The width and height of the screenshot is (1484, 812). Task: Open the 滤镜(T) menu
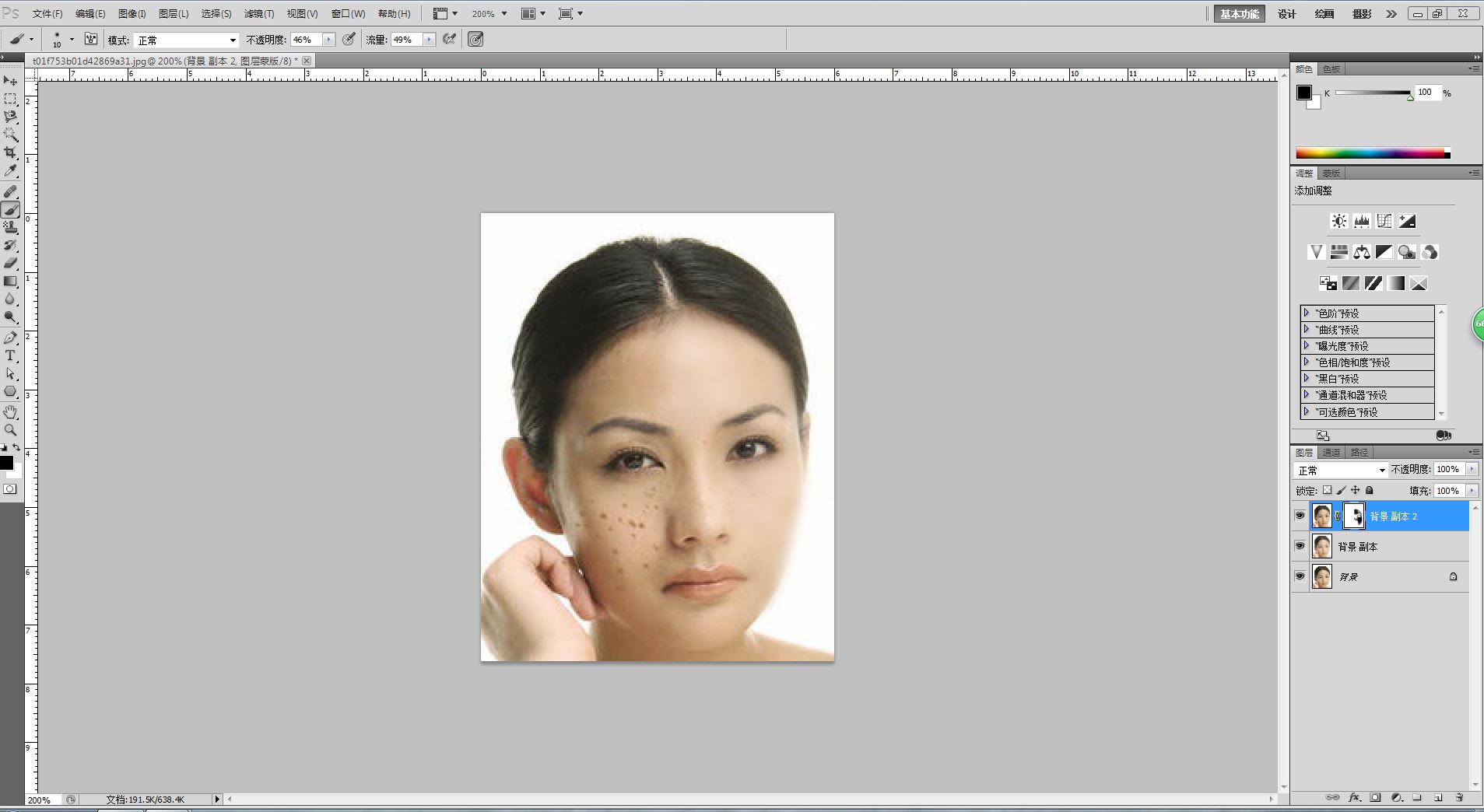[258, 14]
